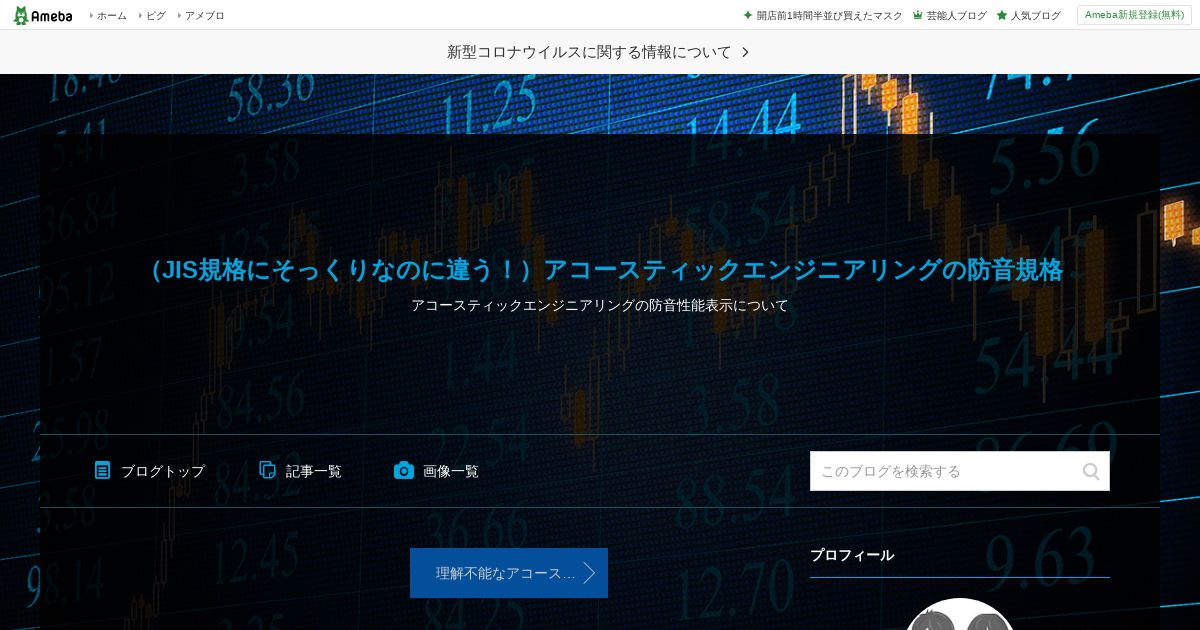Click the 画像一覧 camera icon
The image size is (1200, 630).
[x=404, y=470]
